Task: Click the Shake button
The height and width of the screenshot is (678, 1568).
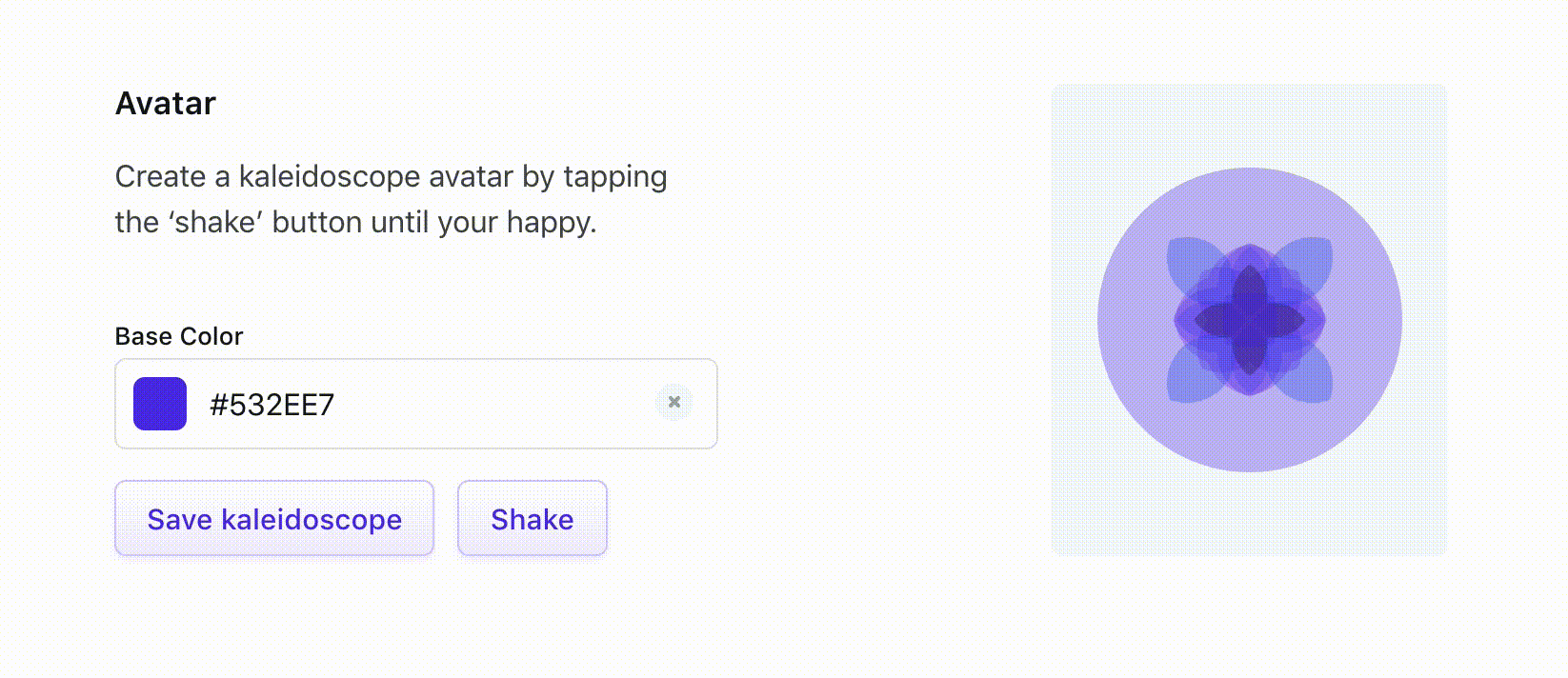Action: click(x=533, y=518)
